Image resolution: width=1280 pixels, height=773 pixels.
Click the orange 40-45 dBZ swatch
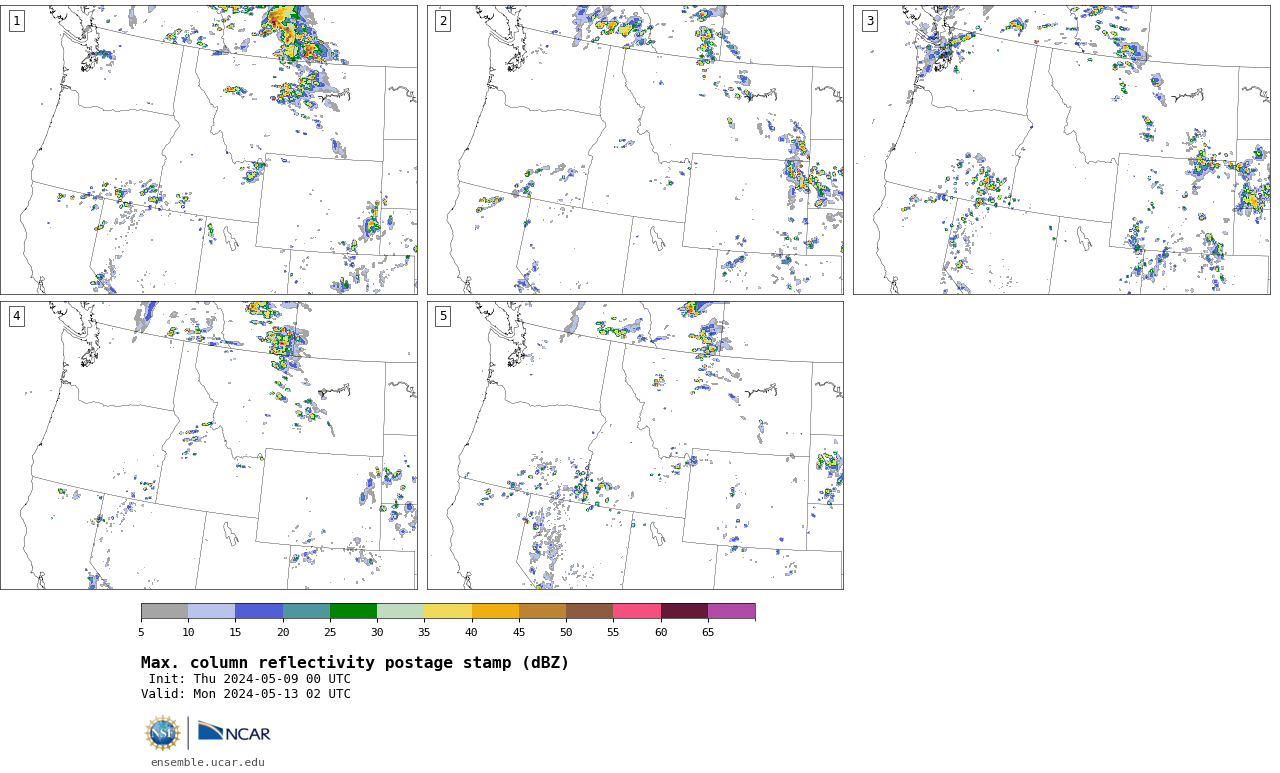click(x=495, y=611)
